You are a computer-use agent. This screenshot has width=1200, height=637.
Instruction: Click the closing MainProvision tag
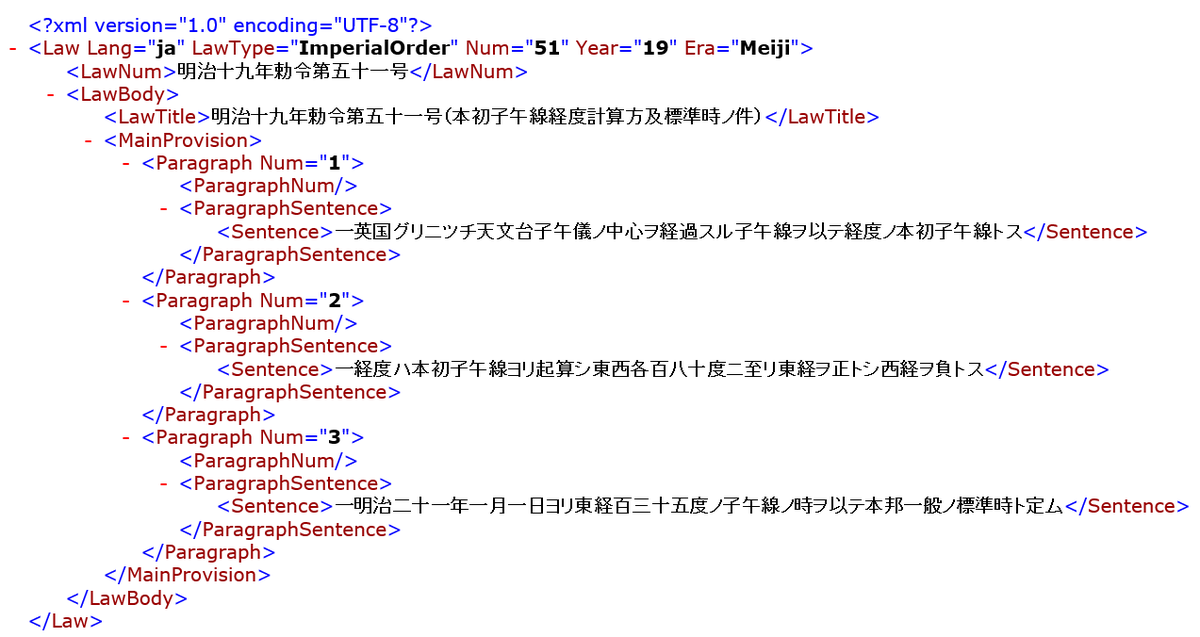click(x=187, y=575)
